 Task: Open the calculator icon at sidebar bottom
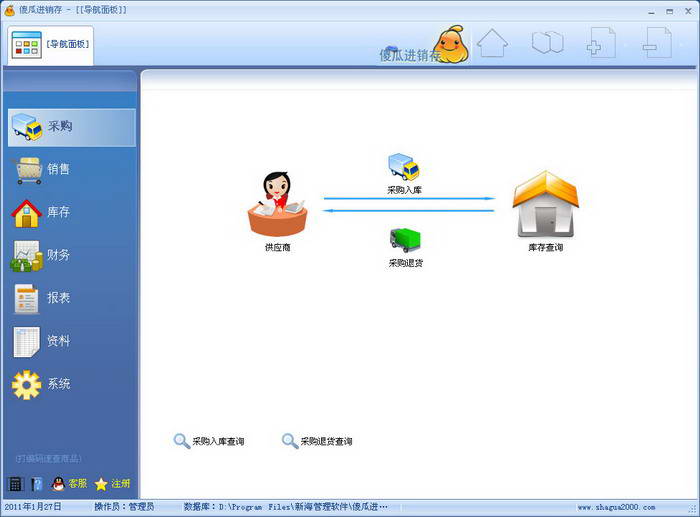tap(15, 484)
